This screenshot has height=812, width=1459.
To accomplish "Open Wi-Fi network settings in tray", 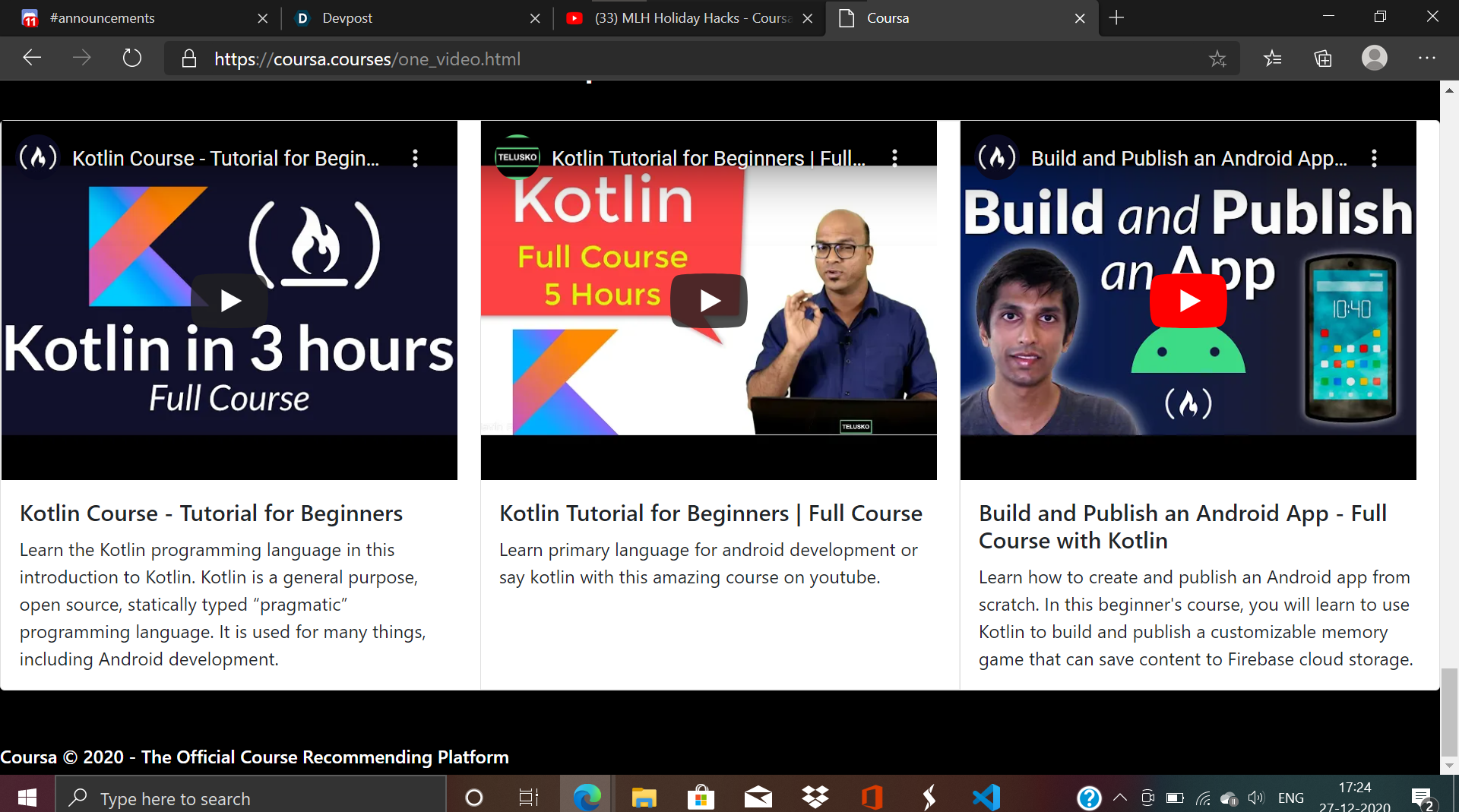I will point(1202,798).
